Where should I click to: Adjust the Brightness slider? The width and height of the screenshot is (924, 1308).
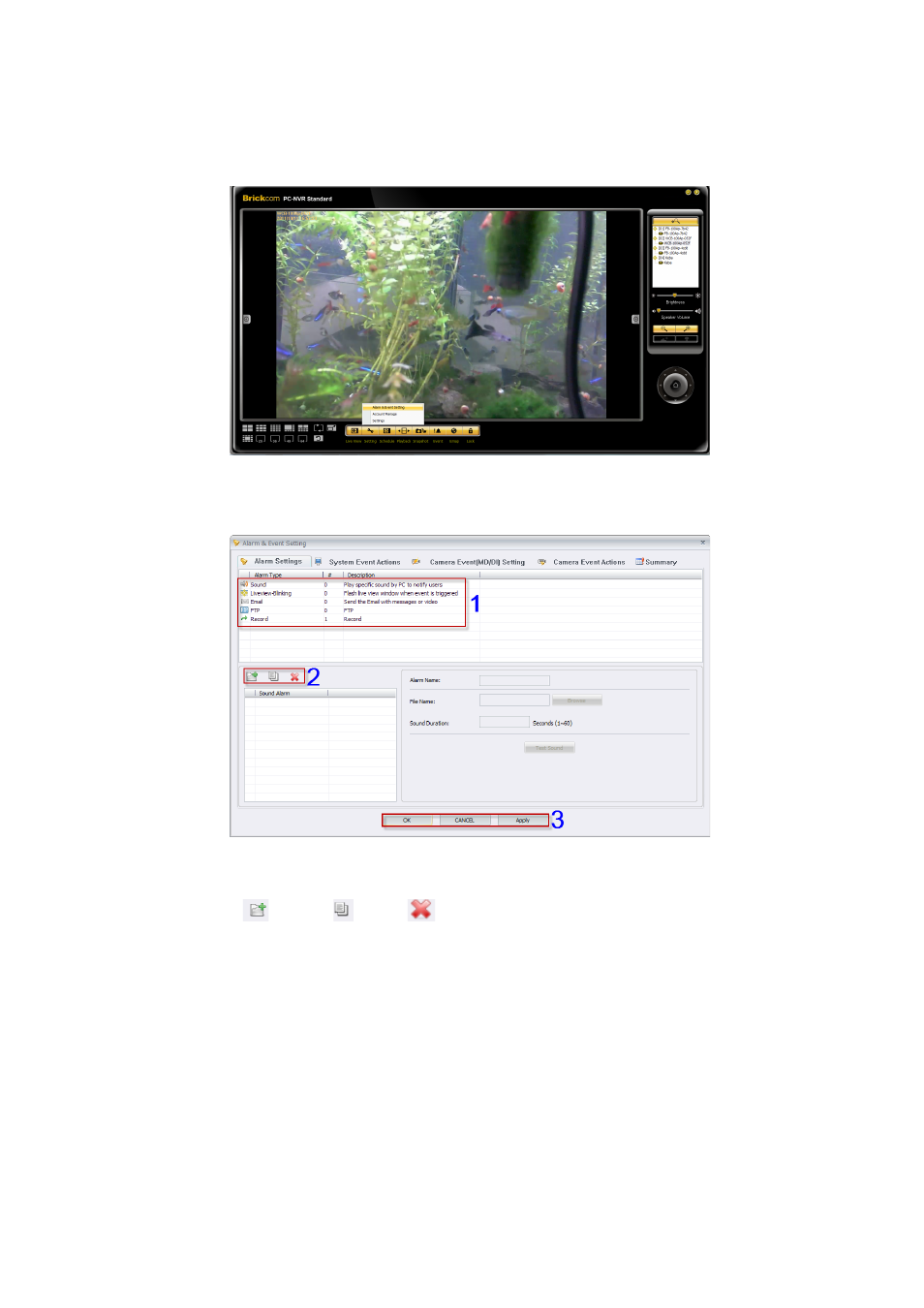click(x=675, y=296)
